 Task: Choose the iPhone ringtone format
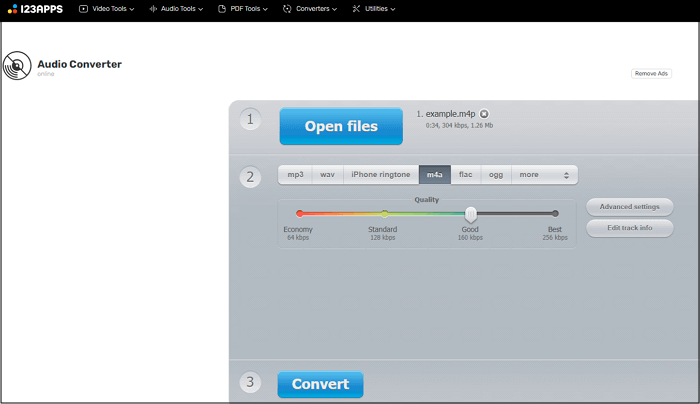(380, 174)
